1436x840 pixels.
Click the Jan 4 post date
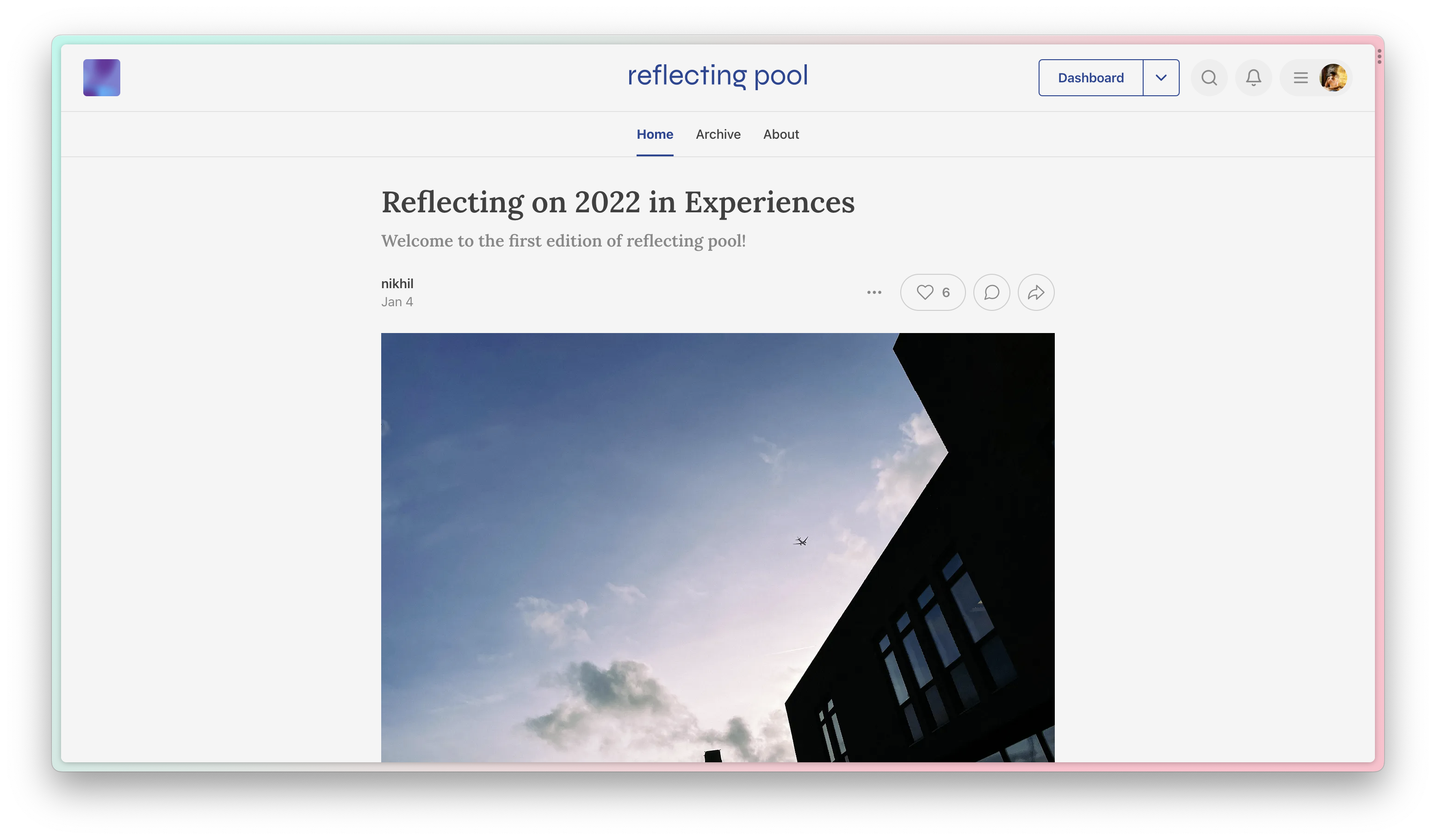tap(397, 302)
